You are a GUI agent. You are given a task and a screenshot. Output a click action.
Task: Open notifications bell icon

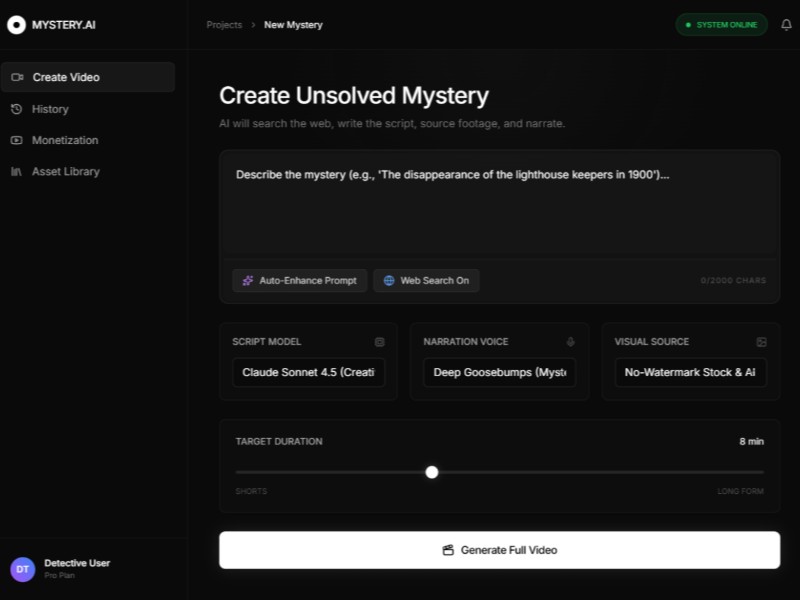tap(786, 25)
